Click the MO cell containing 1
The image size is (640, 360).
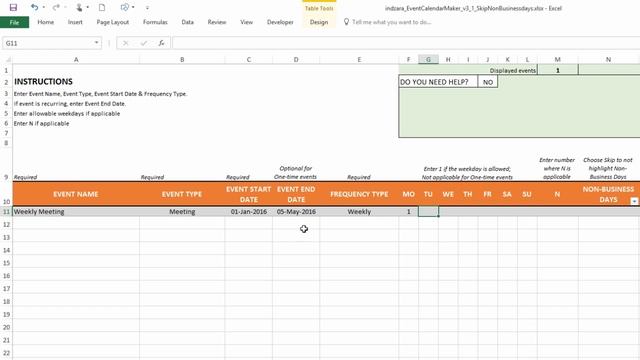click(x=408, y=211)
